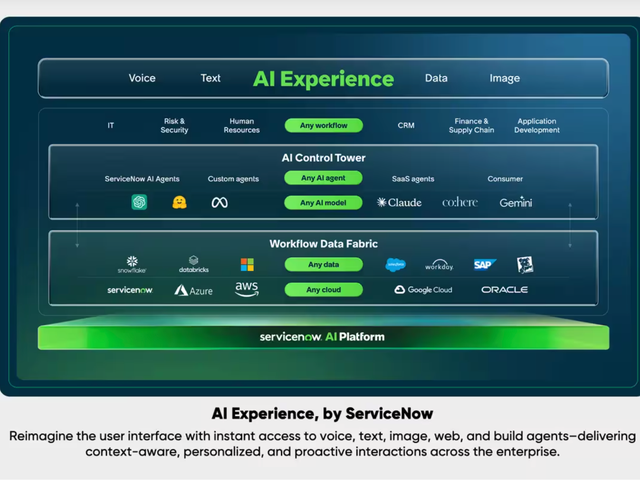The image size is (640, 480).
Task: Select Data in the AI Experience bar
Action: pyautogui.click(x=436, y=78)
